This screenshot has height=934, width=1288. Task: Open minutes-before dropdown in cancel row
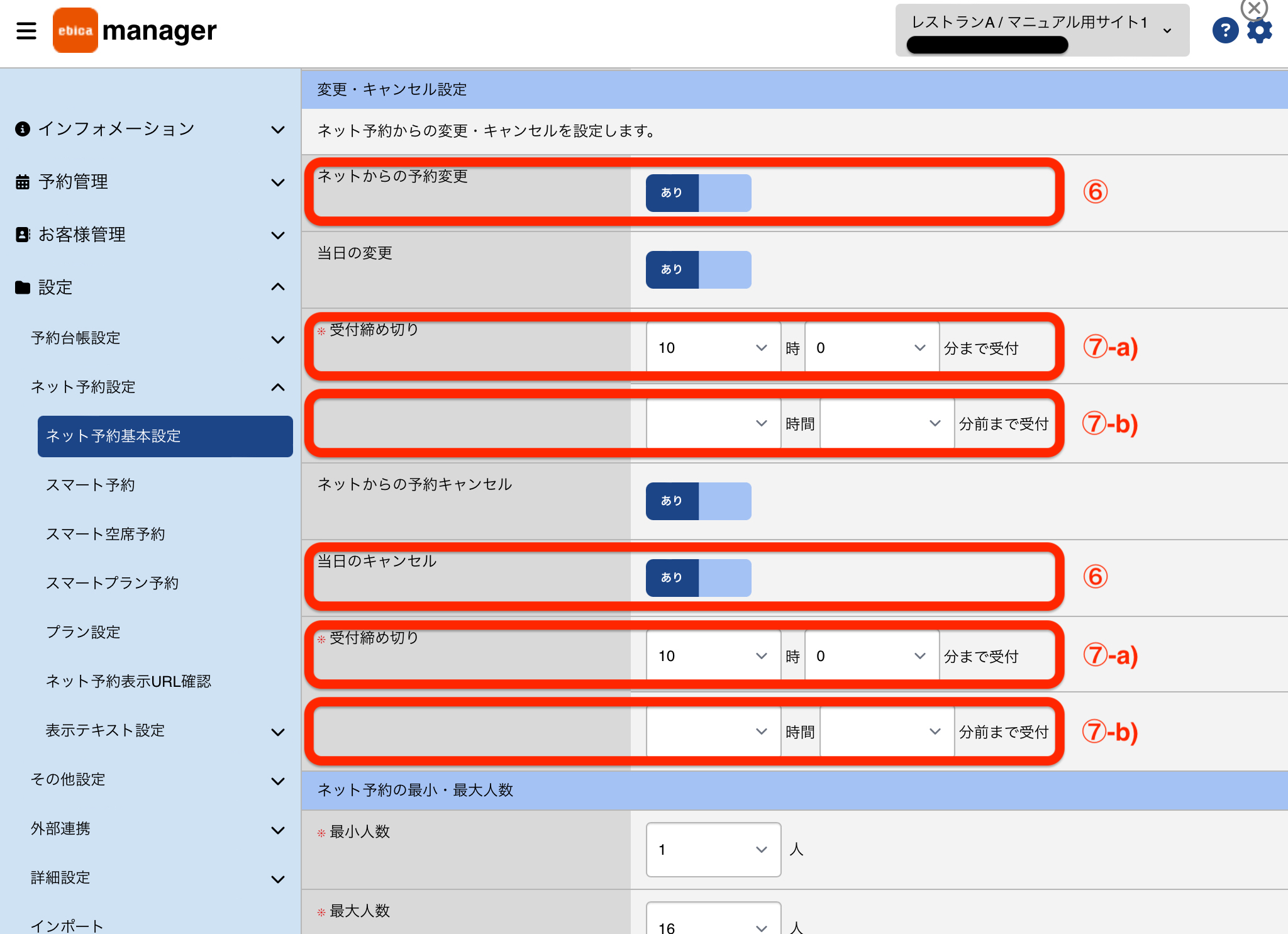(887, 731)
